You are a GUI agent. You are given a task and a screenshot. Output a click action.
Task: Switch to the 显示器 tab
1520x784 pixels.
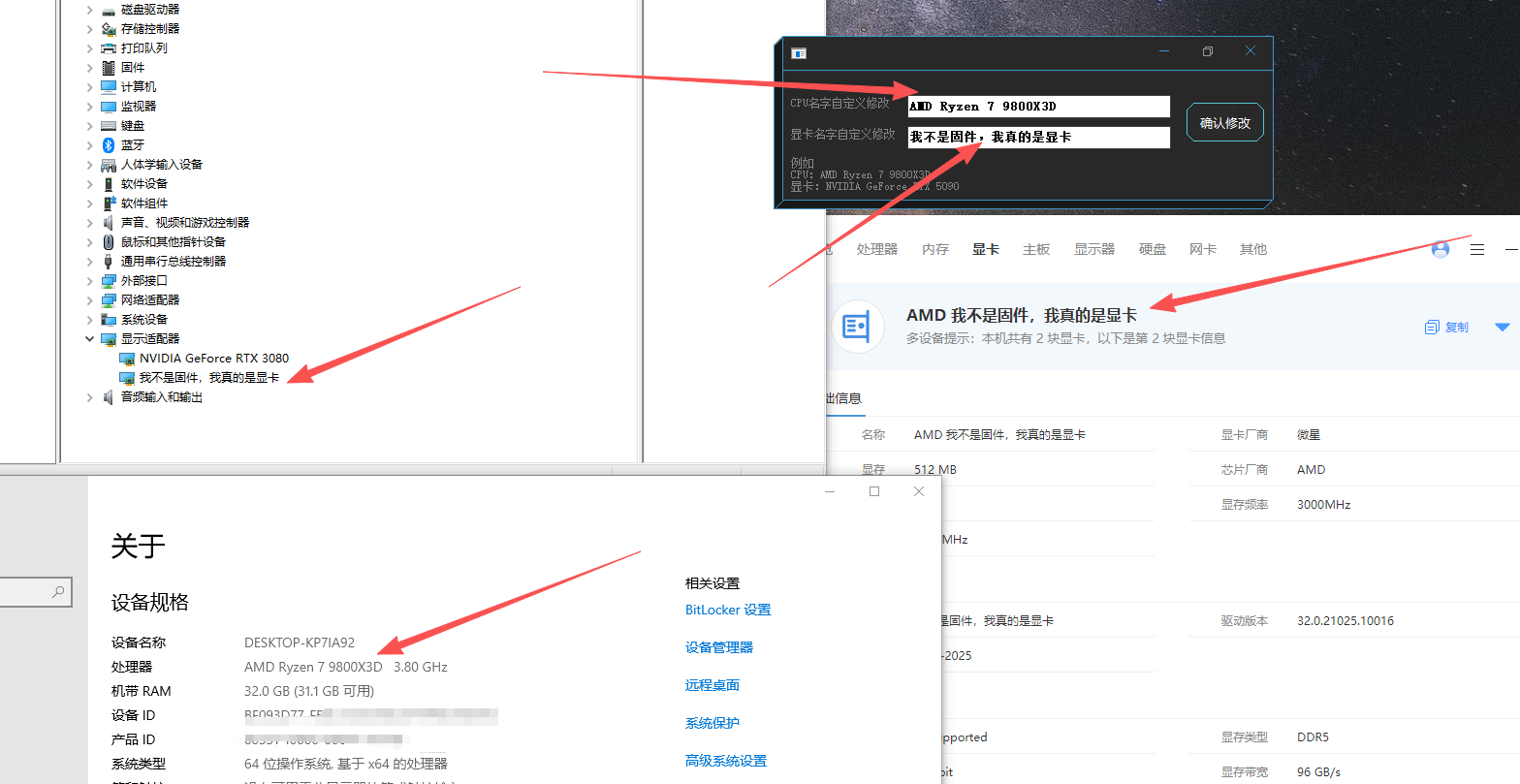[1094, 250]
